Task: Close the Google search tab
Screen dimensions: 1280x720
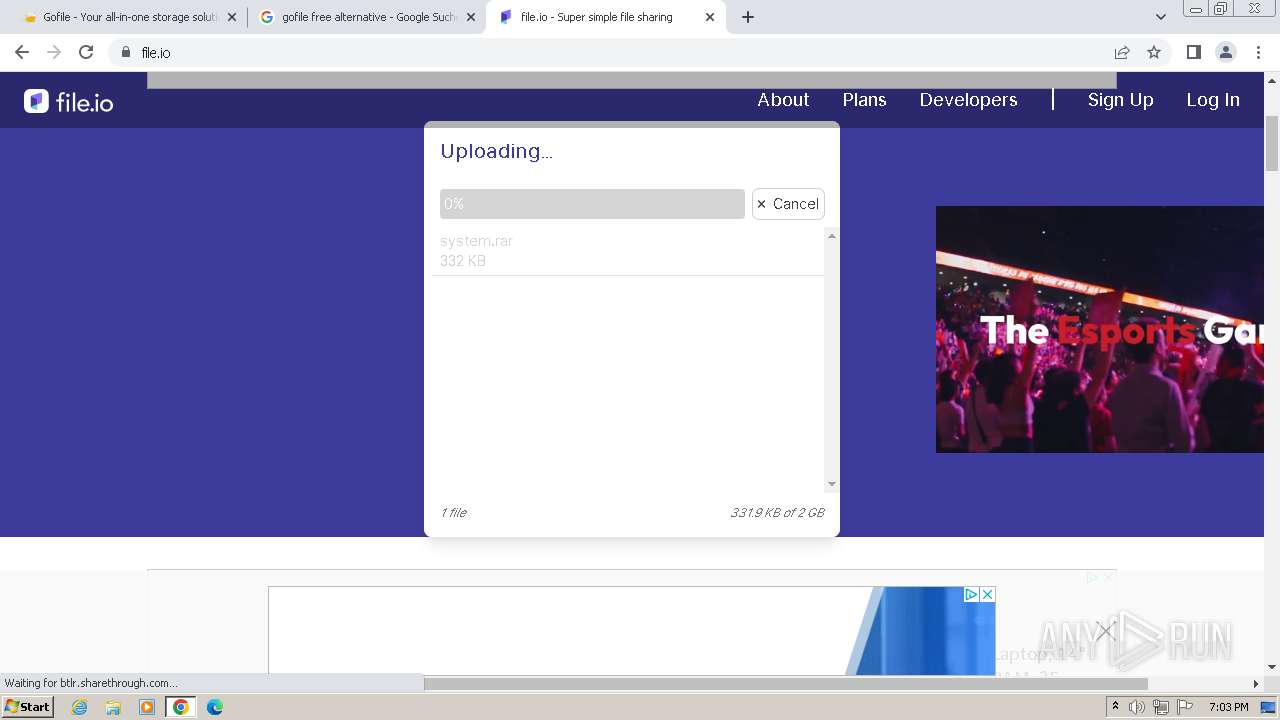Action: coord(471,17)
